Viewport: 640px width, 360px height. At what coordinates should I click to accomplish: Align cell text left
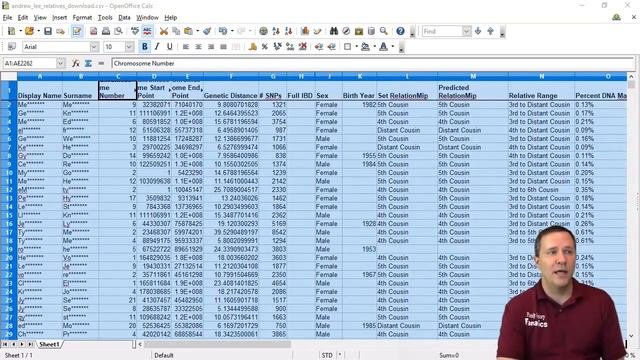(186, 47)
